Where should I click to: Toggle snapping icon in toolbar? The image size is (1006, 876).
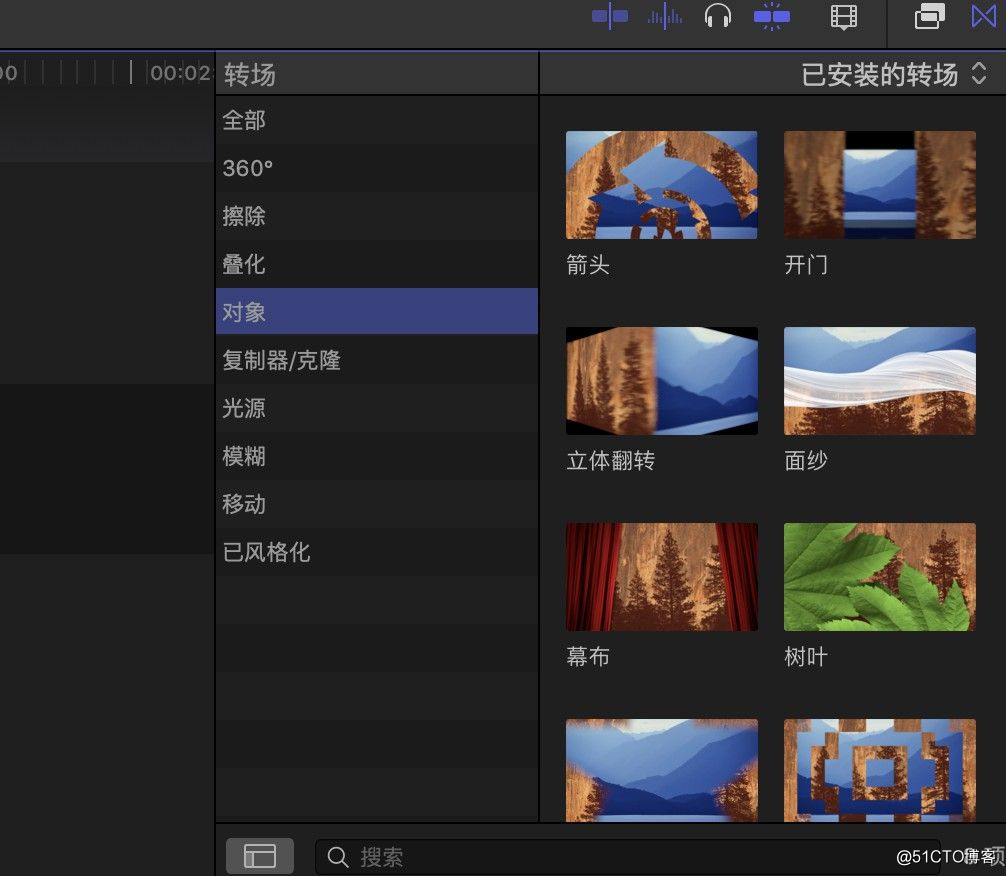click(771, 16)
